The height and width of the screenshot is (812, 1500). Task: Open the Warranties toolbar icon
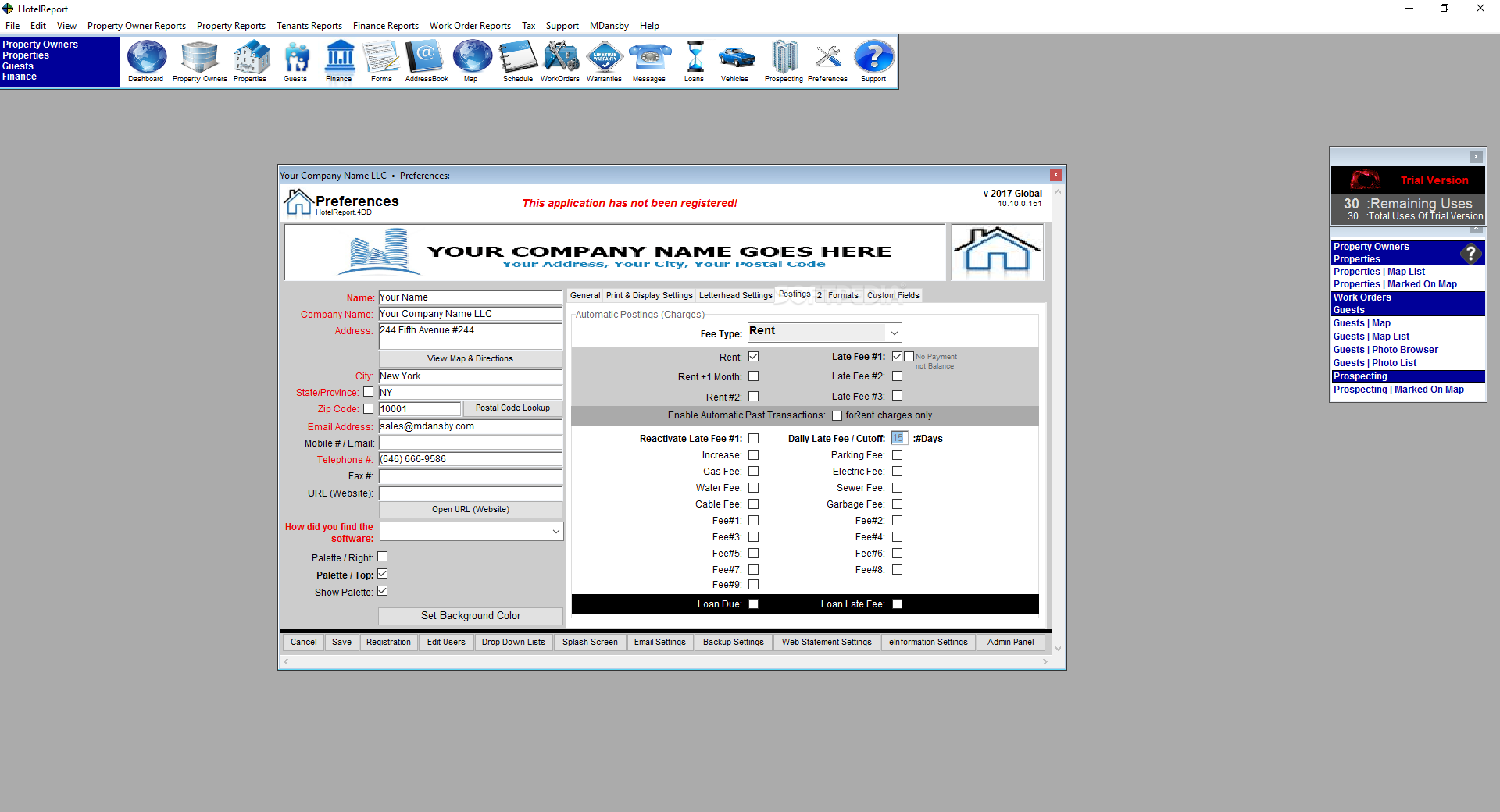[x=605, y=60]
